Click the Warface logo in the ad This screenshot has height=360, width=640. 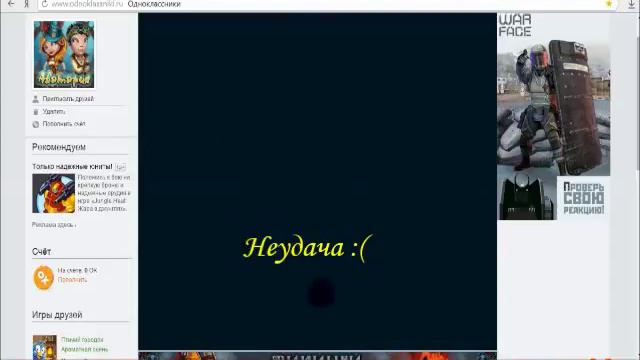[x=515, y=25]
